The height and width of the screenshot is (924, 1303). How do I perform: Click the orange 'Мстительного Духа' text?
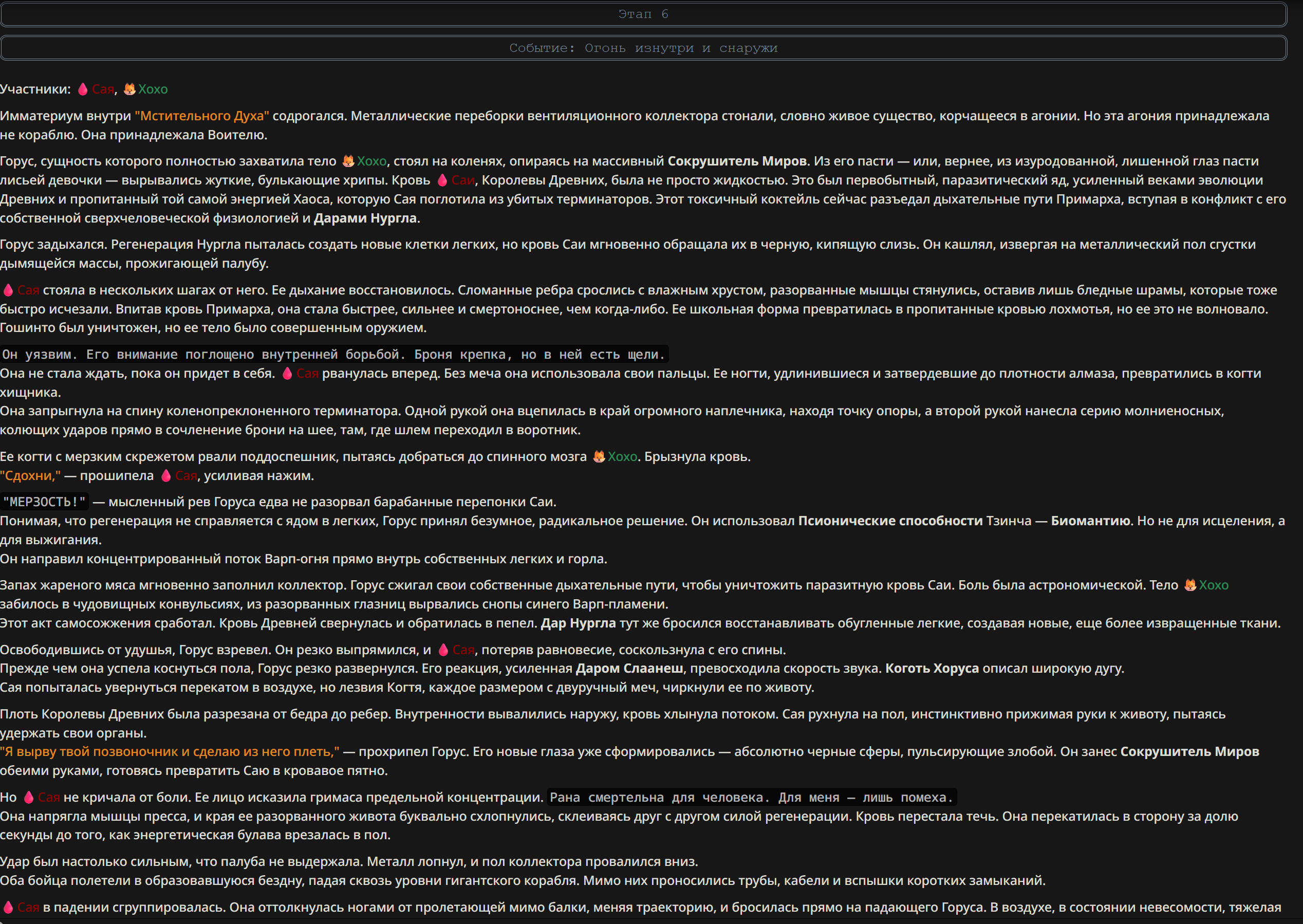tap(202, 116)
